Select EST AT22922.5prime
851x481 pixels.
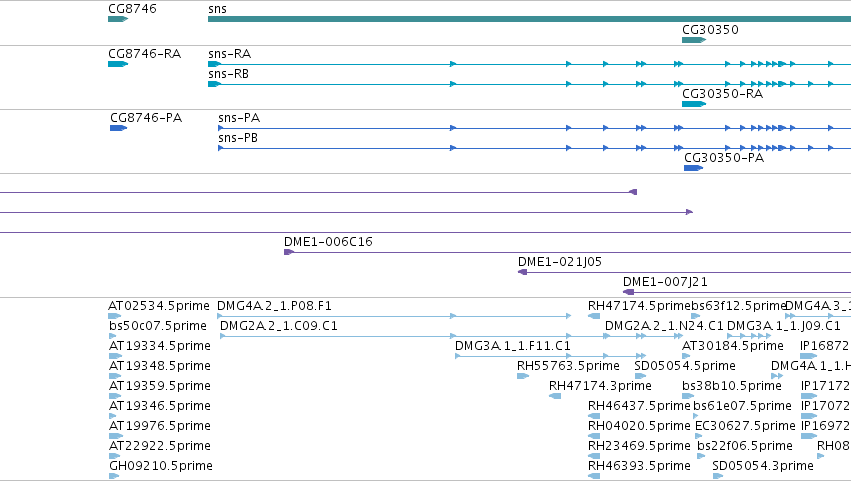[160, 446]
